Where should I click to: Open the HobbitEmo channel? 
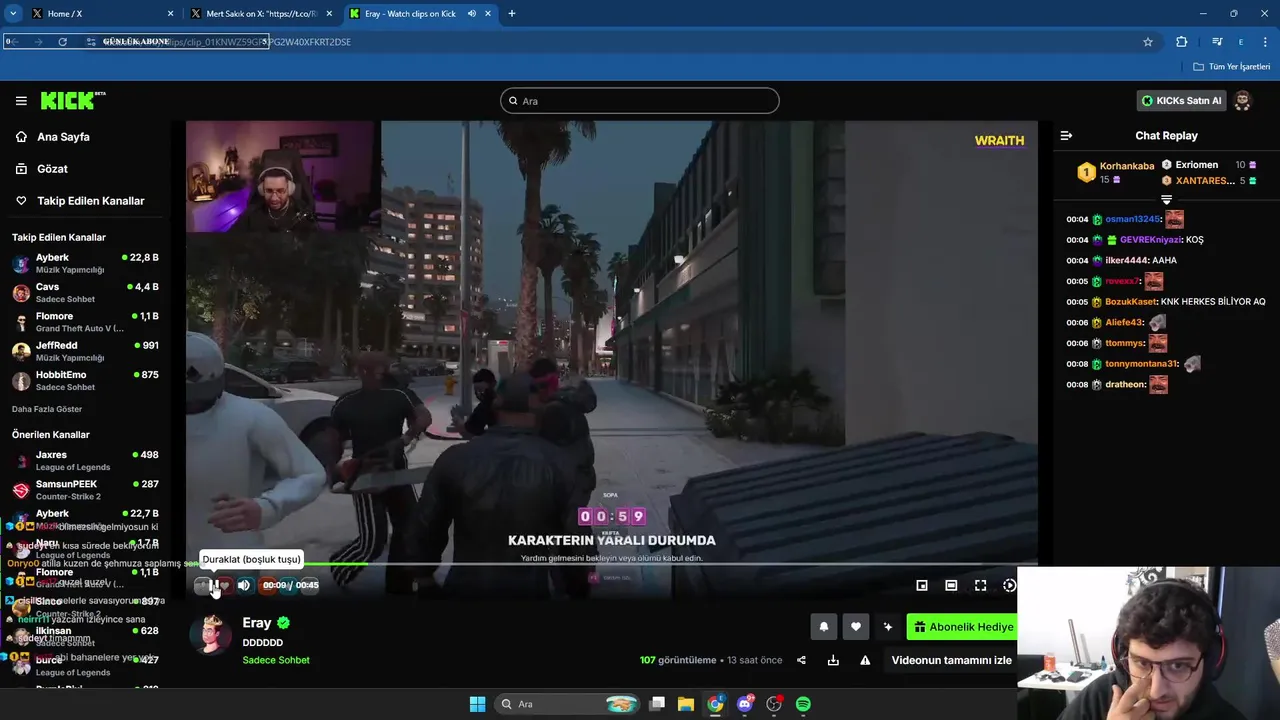pyautogui.click(x=85, y=380)
